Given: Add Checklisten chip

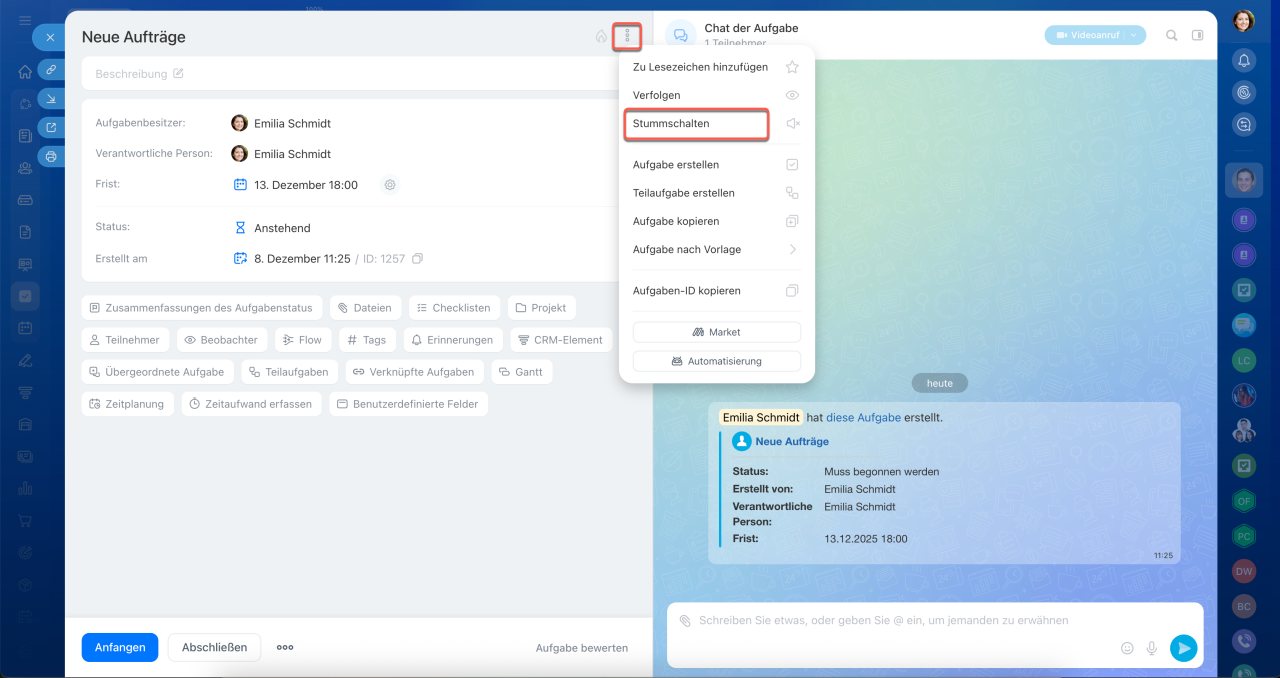Looking at the screenshot, I should (454, 308).
